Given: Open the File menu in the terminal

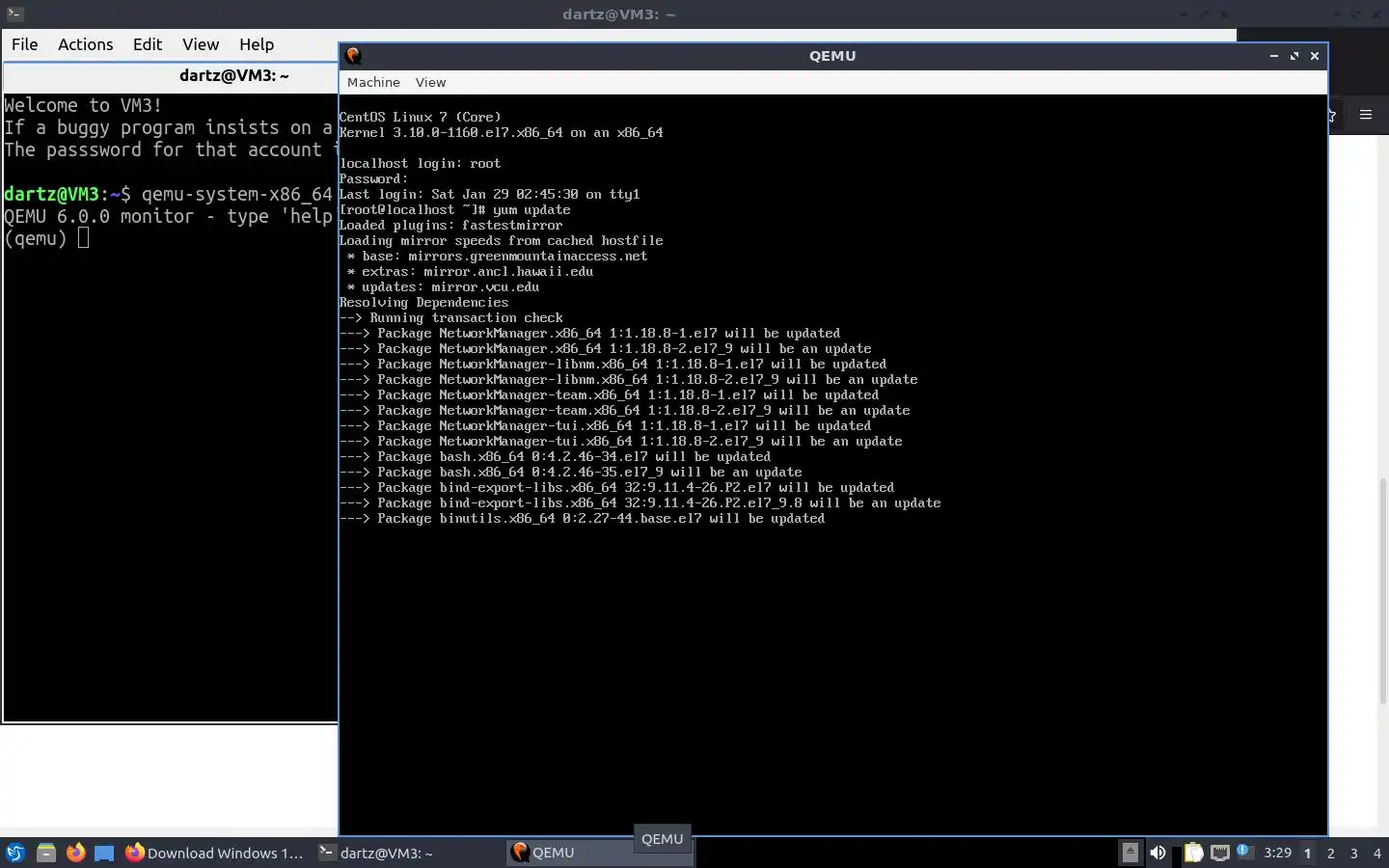Looking at the screenshot, I should coord(24,44).
